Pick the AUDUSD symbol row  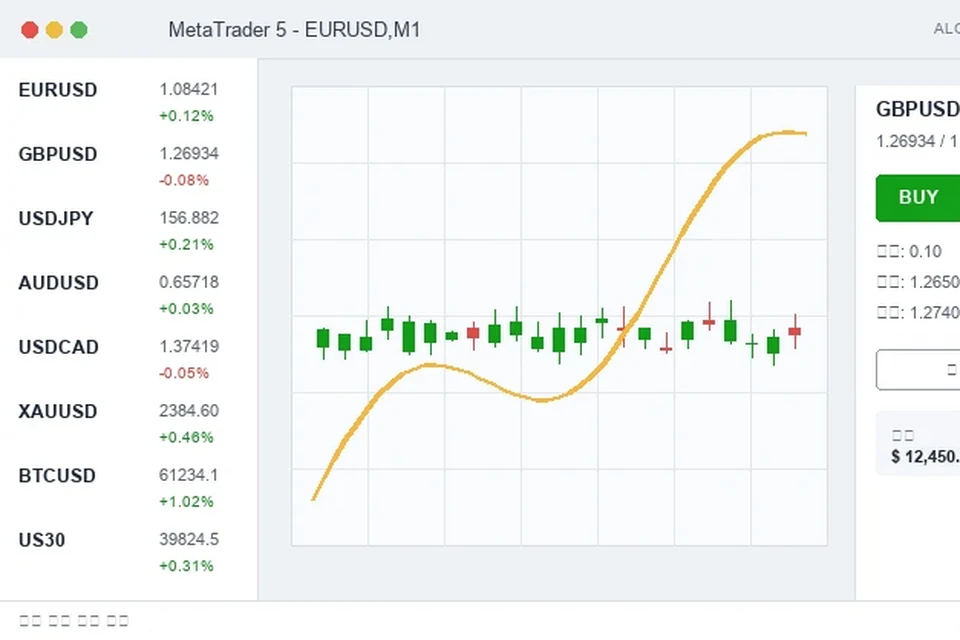[128, 295]
